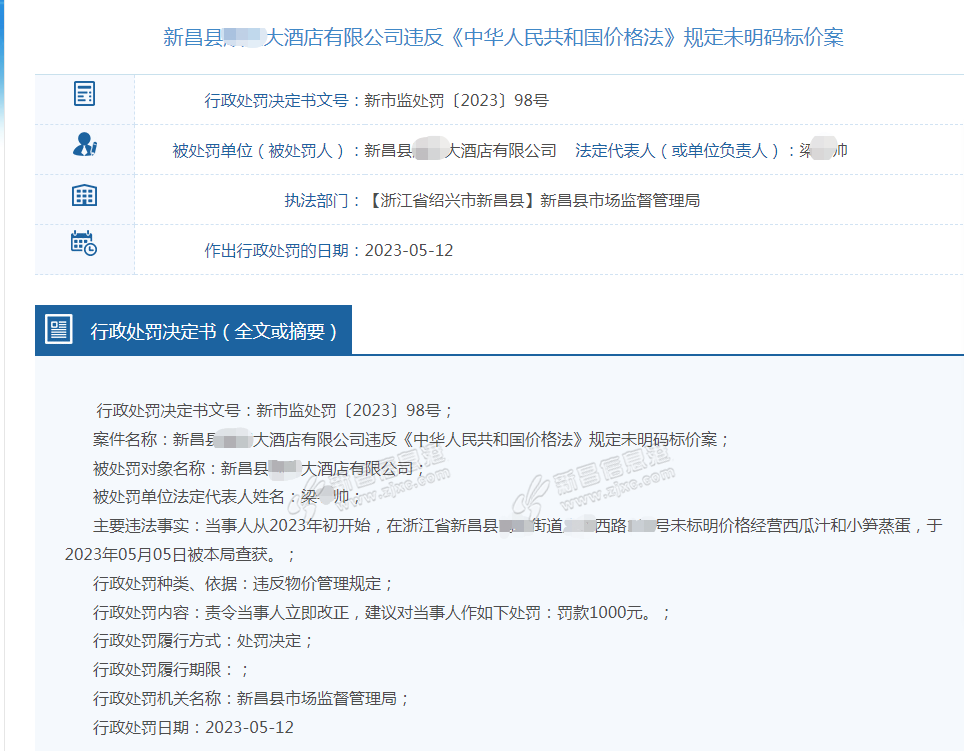Image resolution: width=964 pixels, height=751 pixels.
Task: Click the page title ending in 未明码标价案
Action: click(x=503, y=38)
